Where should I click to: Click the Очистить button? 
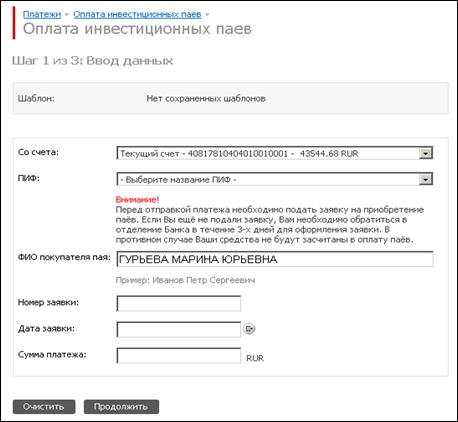pos(44,407)
